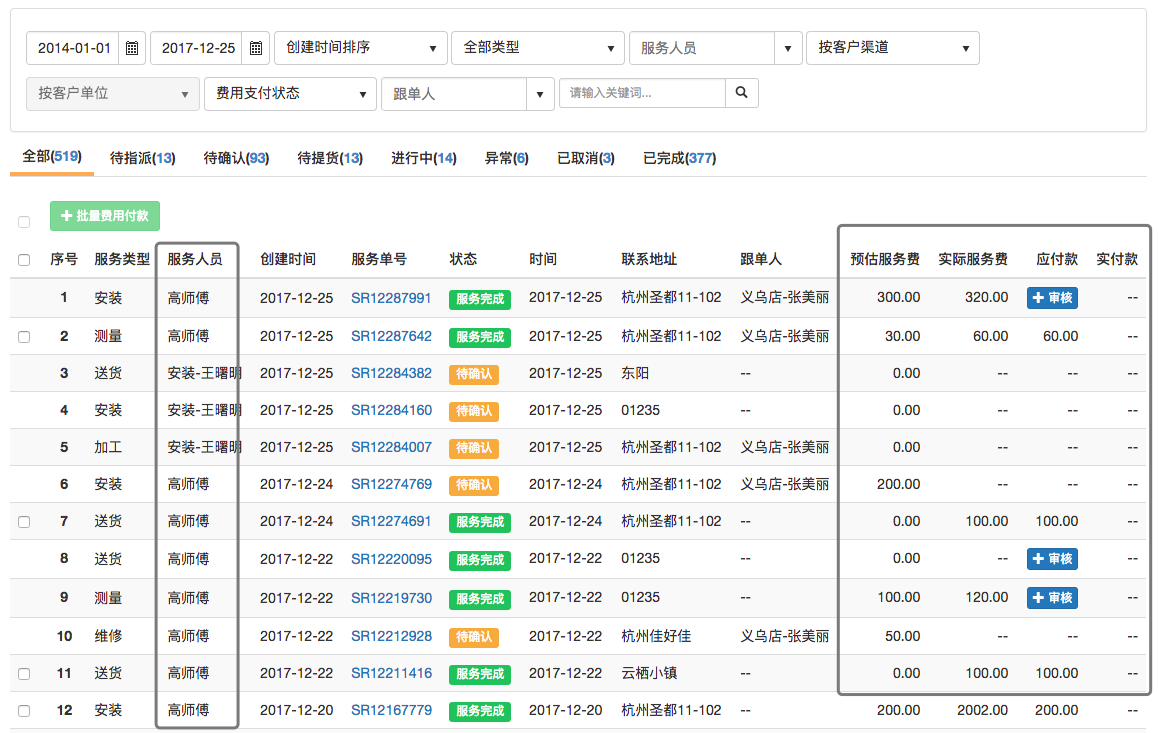Click address 杭州佳好佳 in row 10
This screenshot has width=1158, height=733.
point(656,636)
